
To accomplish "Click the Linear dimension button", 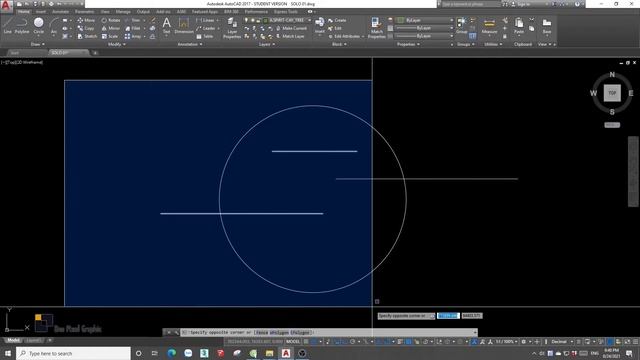I will click(x=206, y=20).
